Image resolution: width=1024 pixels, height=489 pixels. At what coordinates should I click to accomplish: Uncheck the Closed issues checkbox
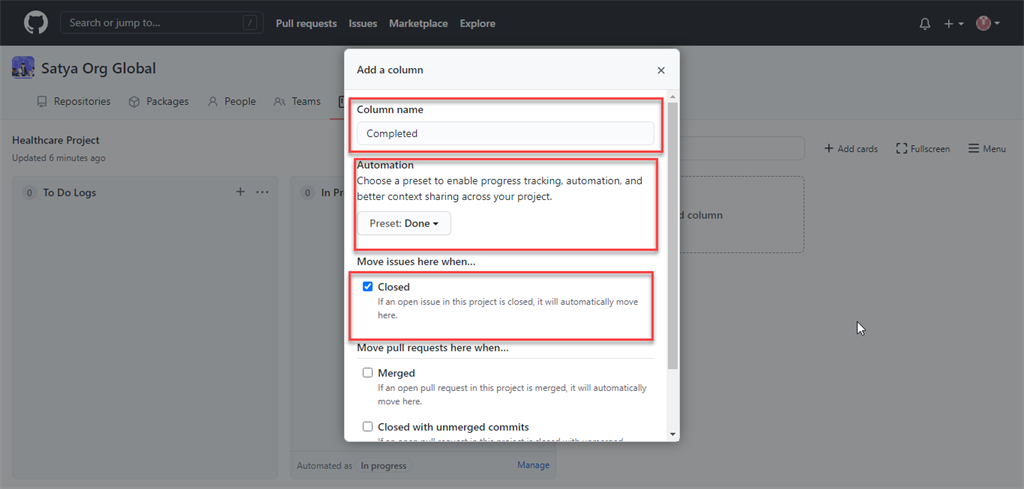(368, 287)
